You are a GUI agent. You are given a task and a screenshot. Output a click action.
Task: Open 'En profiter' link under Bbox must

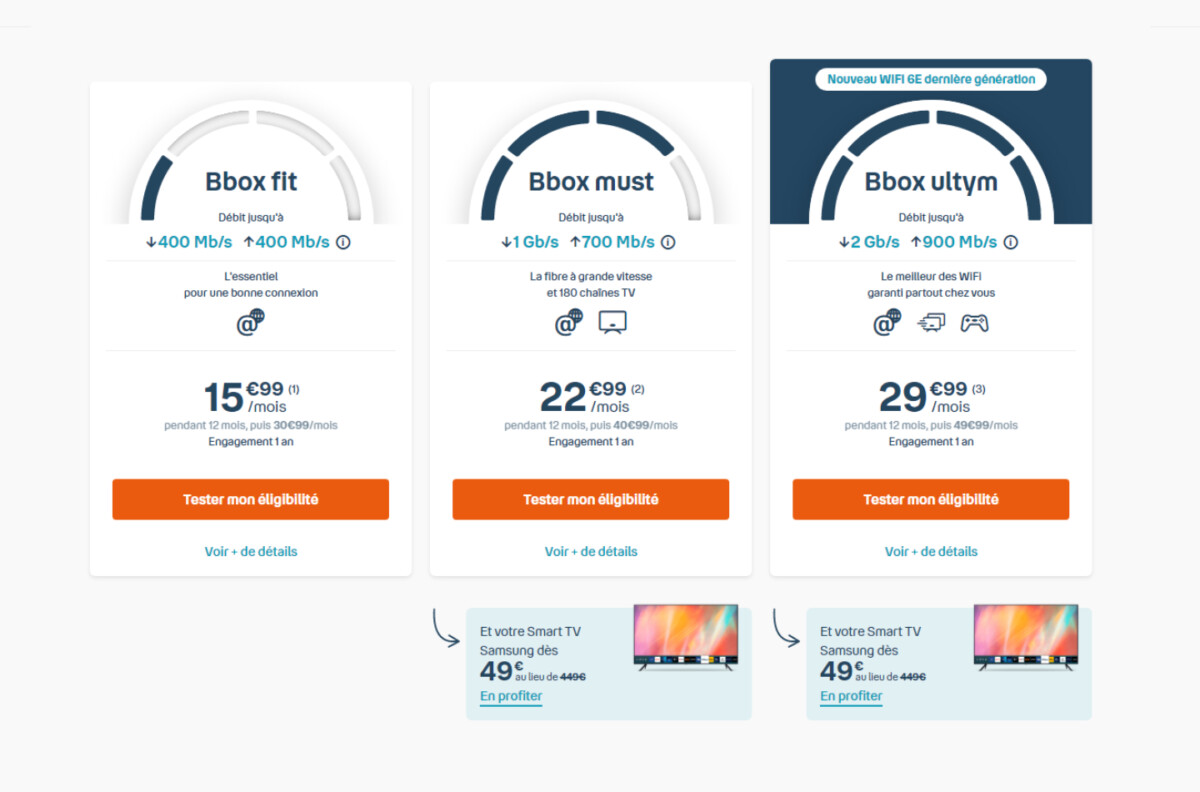click(x=511, y=696)
